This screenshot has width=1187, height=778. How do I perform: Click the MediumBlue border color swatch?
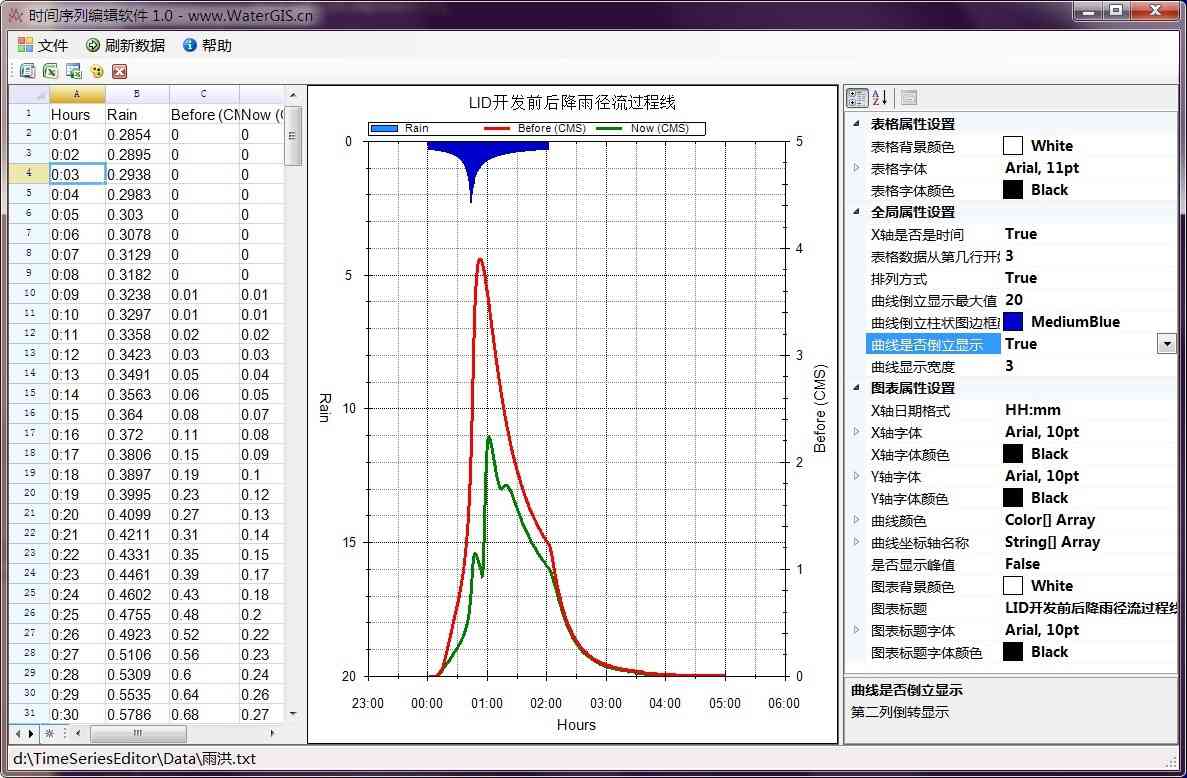tap(1013, 322)
